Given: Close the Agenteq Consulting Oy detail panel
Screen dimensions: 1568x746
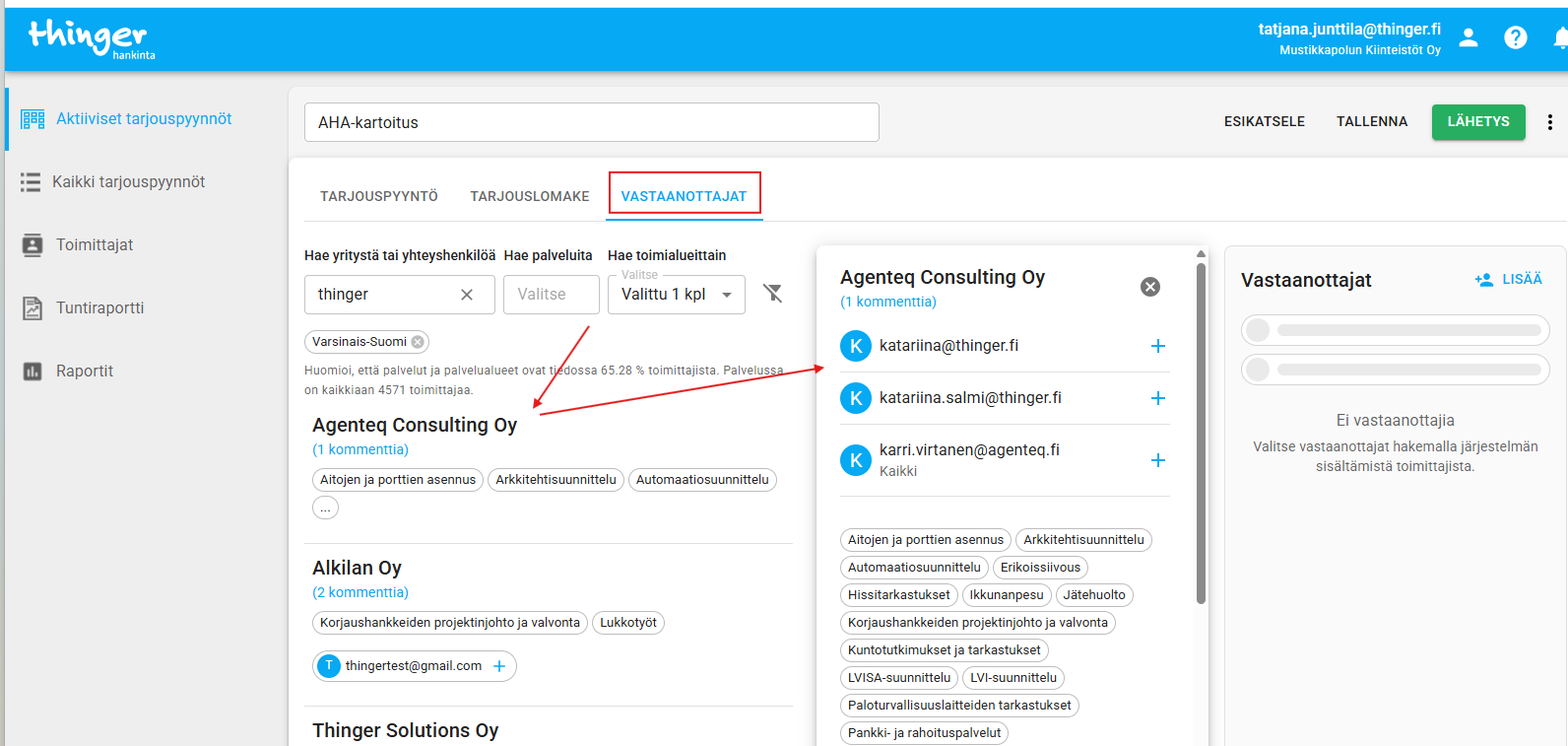Looking at the screenshot, I should pos(1150,287).
